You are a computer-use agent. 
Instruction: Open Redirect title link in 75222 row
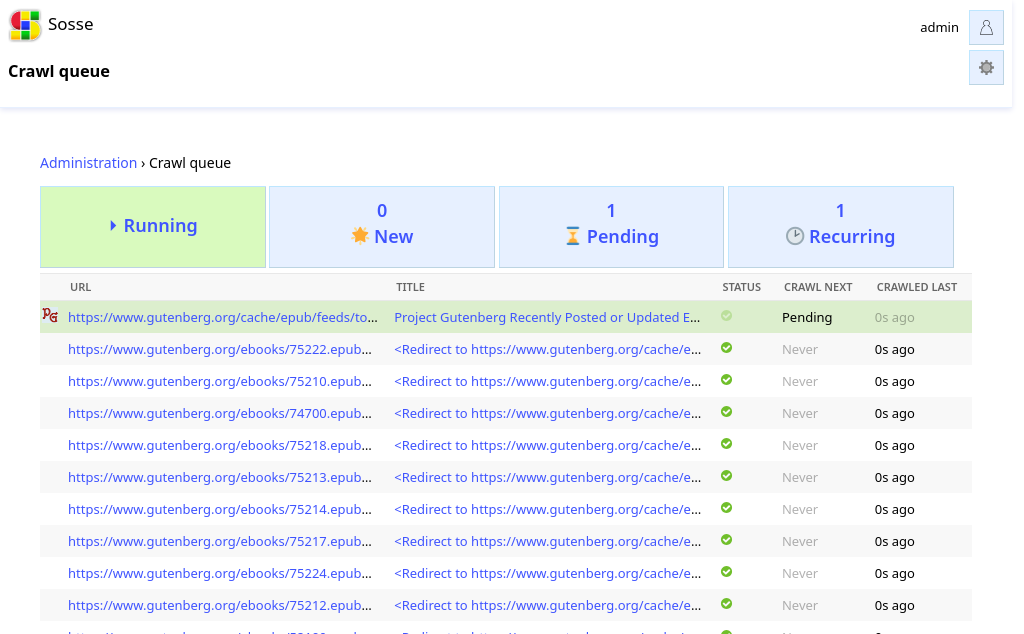[547, 349]
